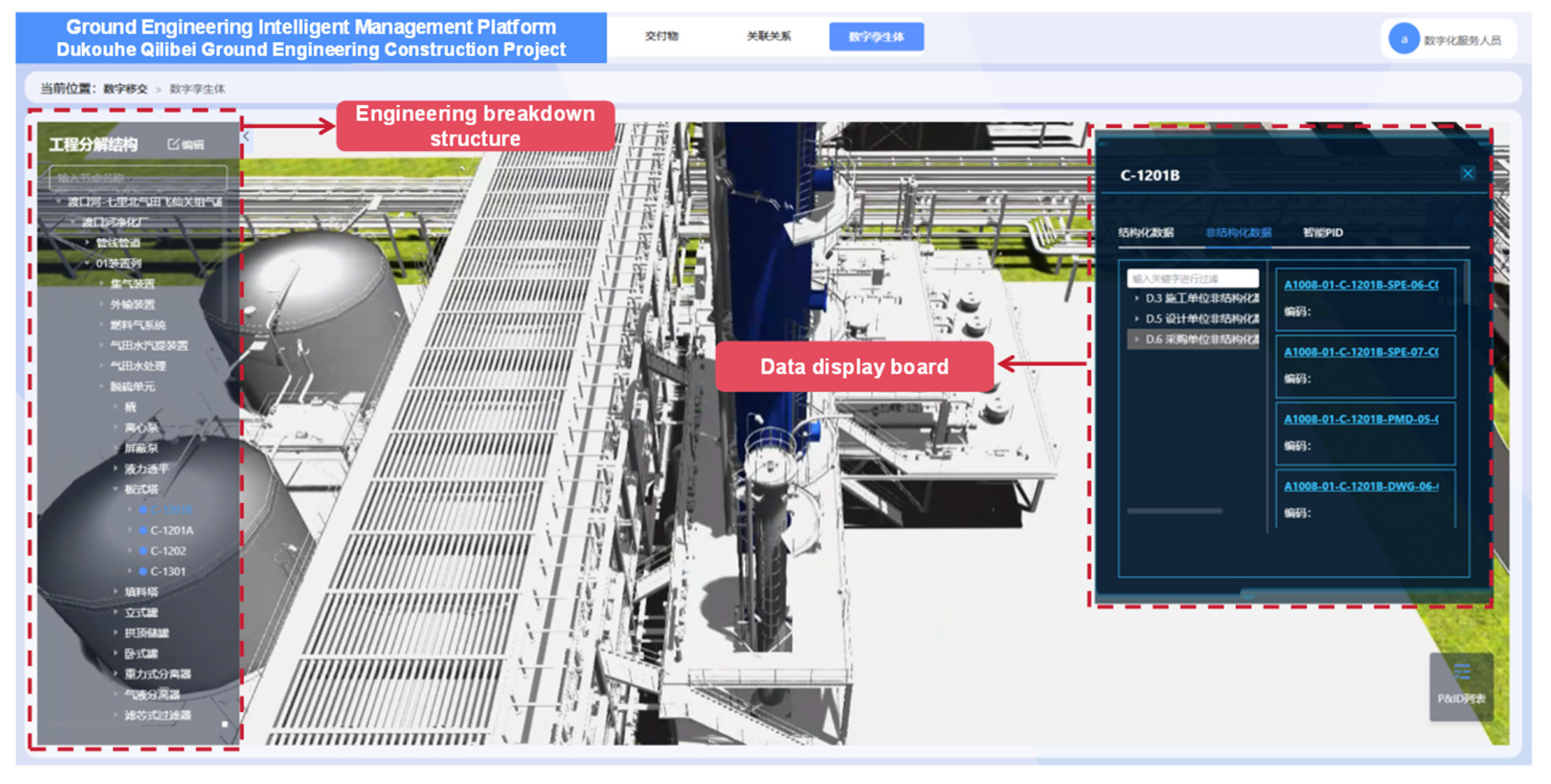Image resolution: width=1551 pixels, height=784 pixels.
Task: Open document link A1008-01-C-1201B-PMD-05
Action: click(1361, 419)
